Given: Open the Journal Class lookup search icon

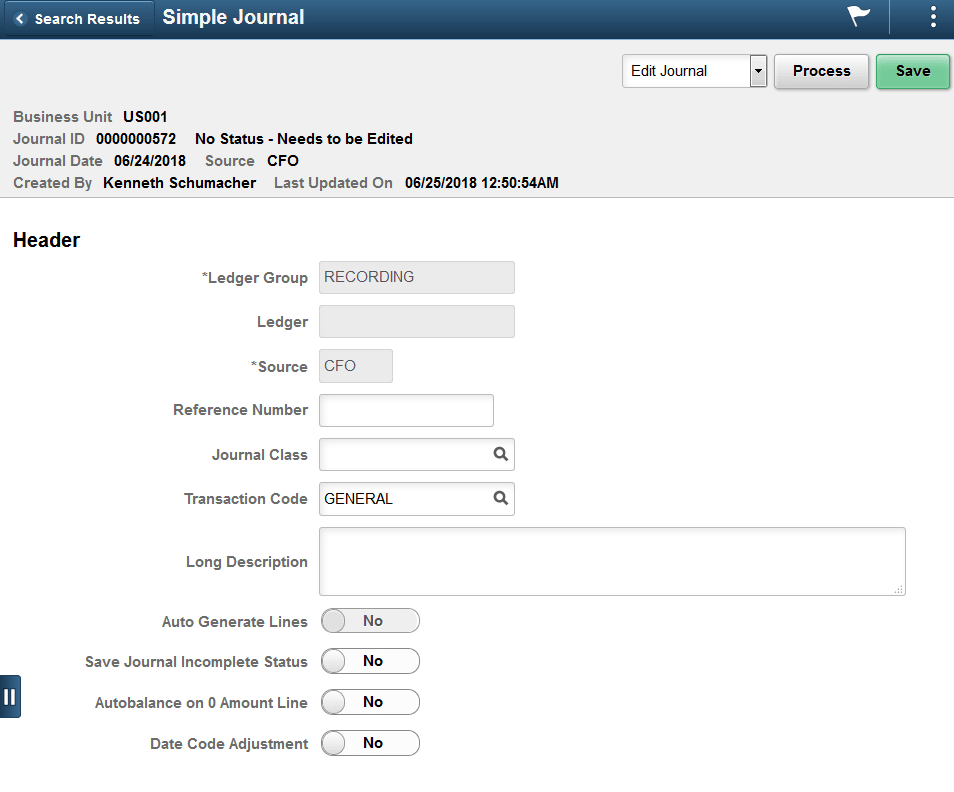Looking at the screenshot, I should (500, 454).
